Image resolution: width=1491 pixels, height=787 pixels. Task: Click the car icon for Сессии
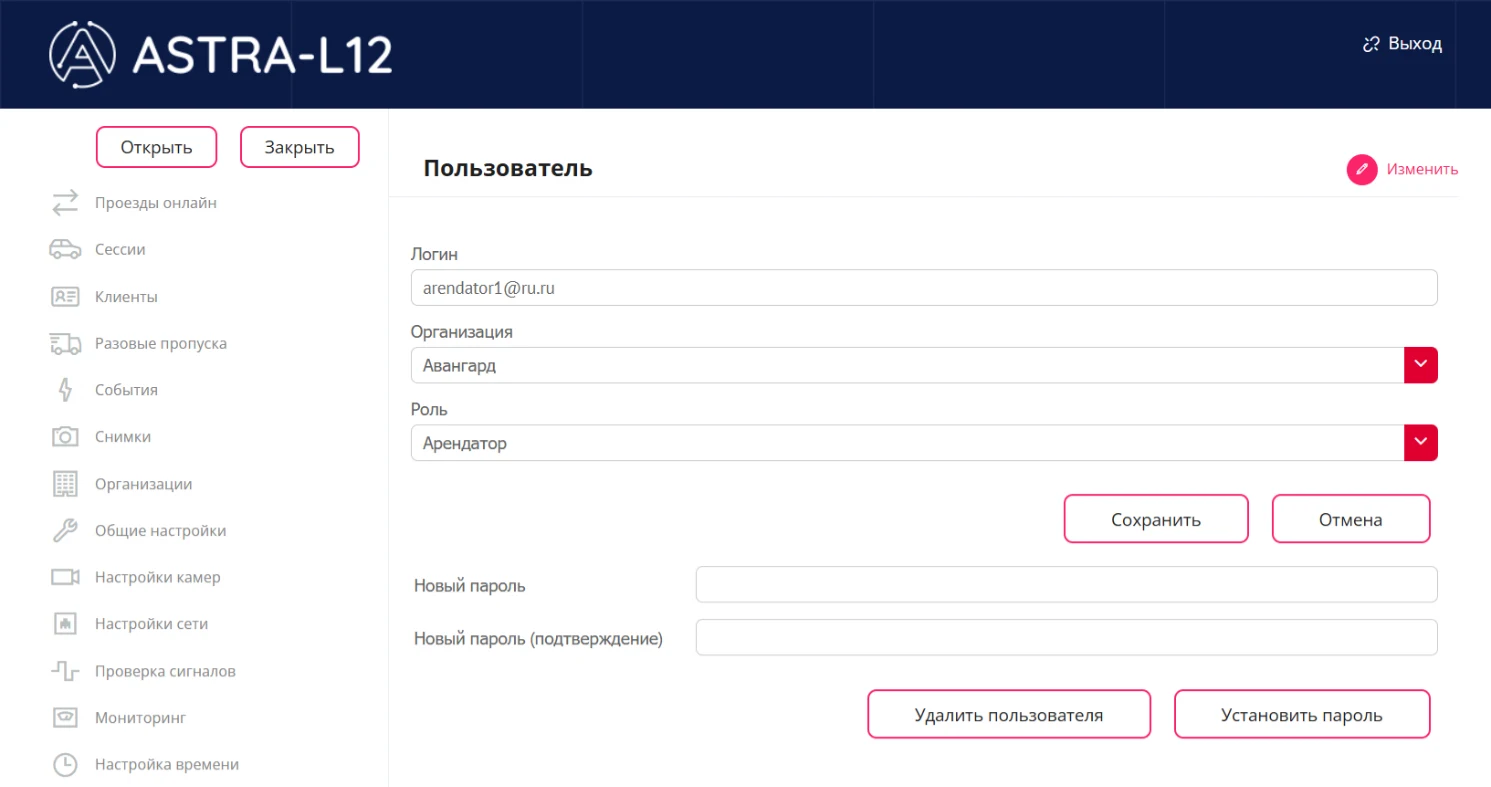pos(65,250)
